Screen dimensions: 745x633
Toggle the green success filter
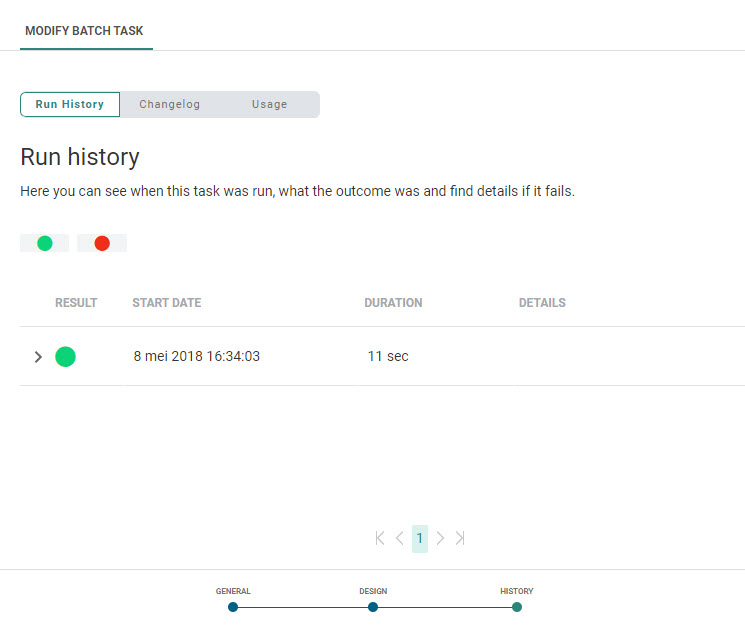(x=45, y=243)
